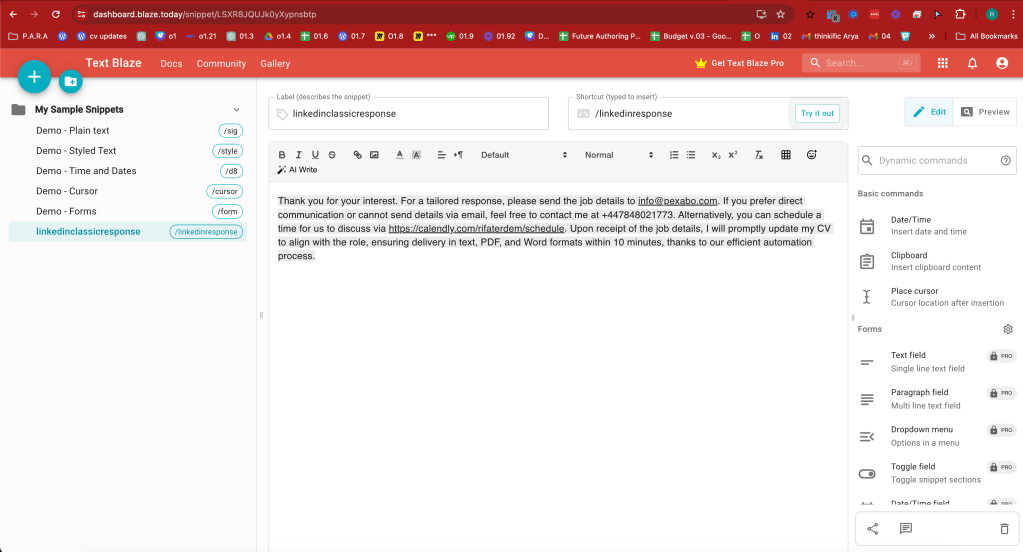Share the snippet
Image resolution: width=1023 pixels, height=552 pixels.
pyautogui.click(x=872, y=529)
